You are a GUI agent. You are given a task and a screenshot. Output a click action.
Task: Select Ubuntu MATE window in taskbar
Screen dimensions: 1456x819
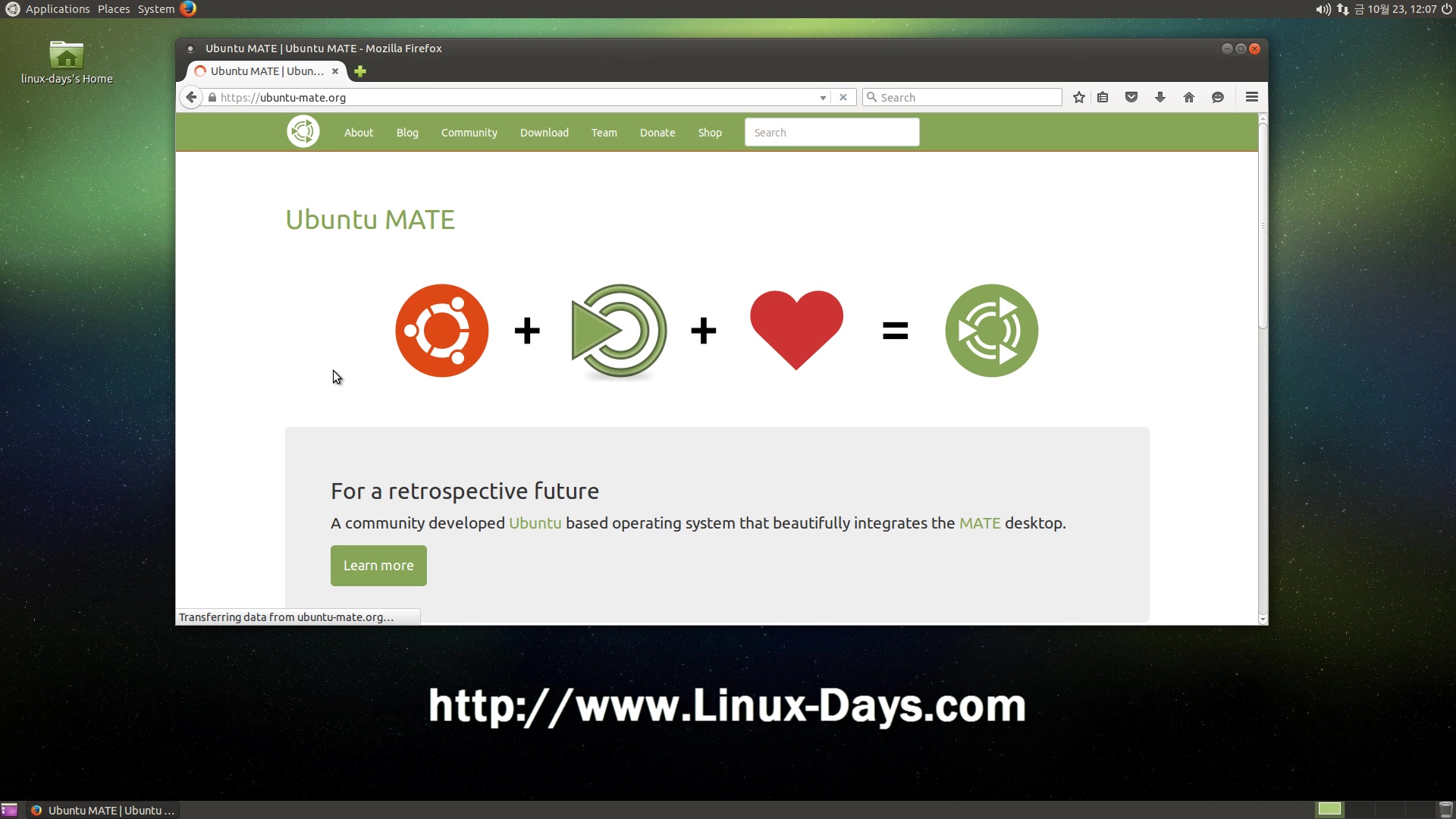coord(103,810)
